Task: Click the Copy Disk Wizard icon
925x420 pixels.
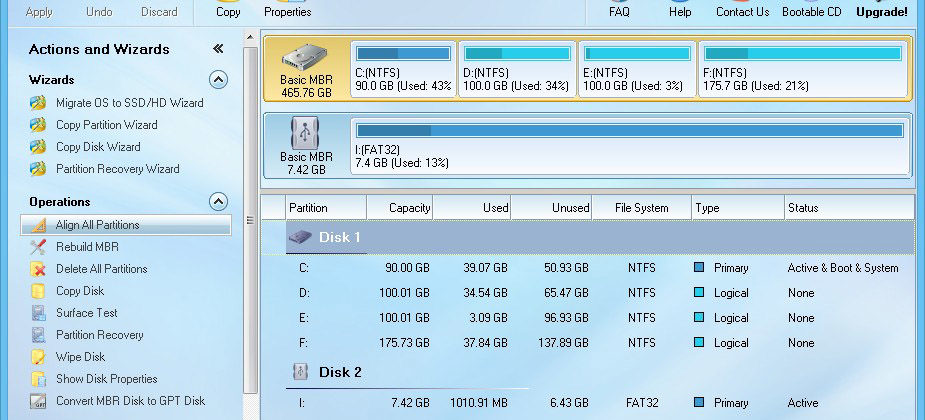Action: pos(38,147)
